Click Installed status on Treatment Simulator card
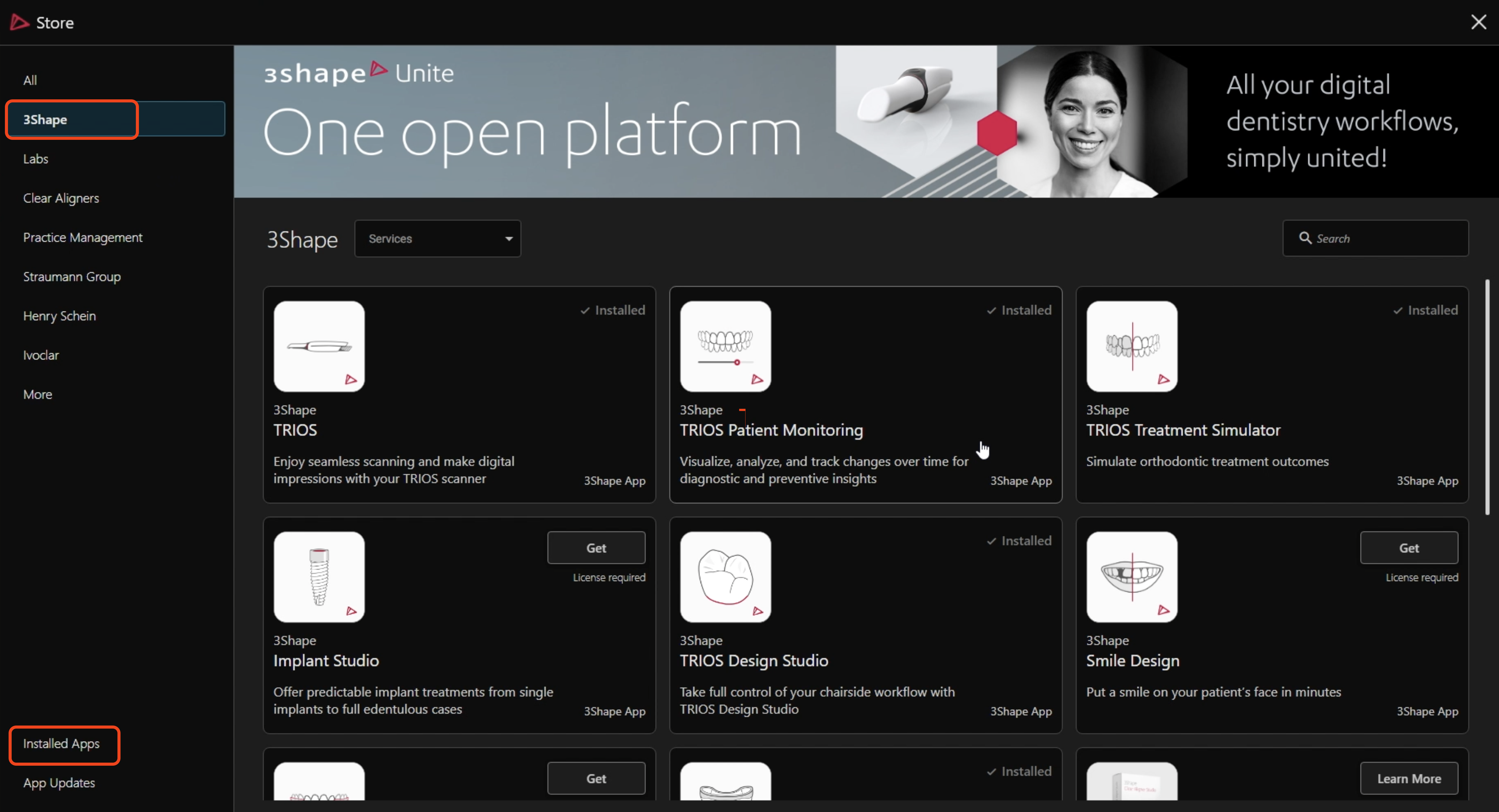This screenshot has width=1499, height=812. tap(1425, 310)
